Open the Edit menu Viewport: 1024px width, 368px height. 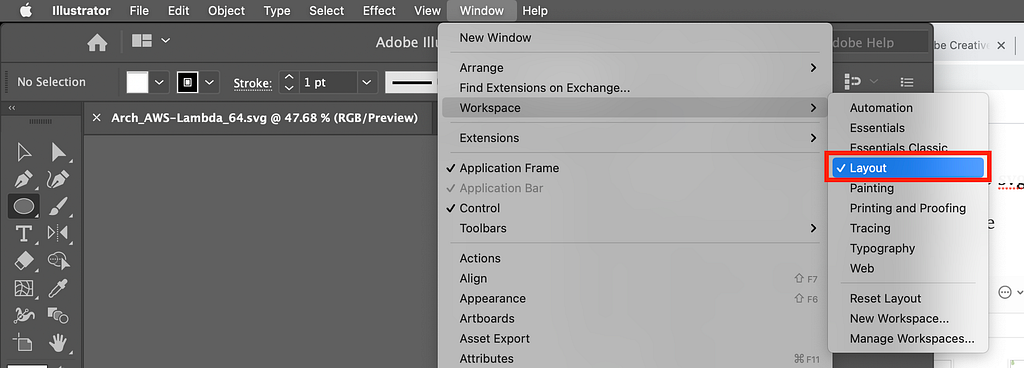pos(178,10)
